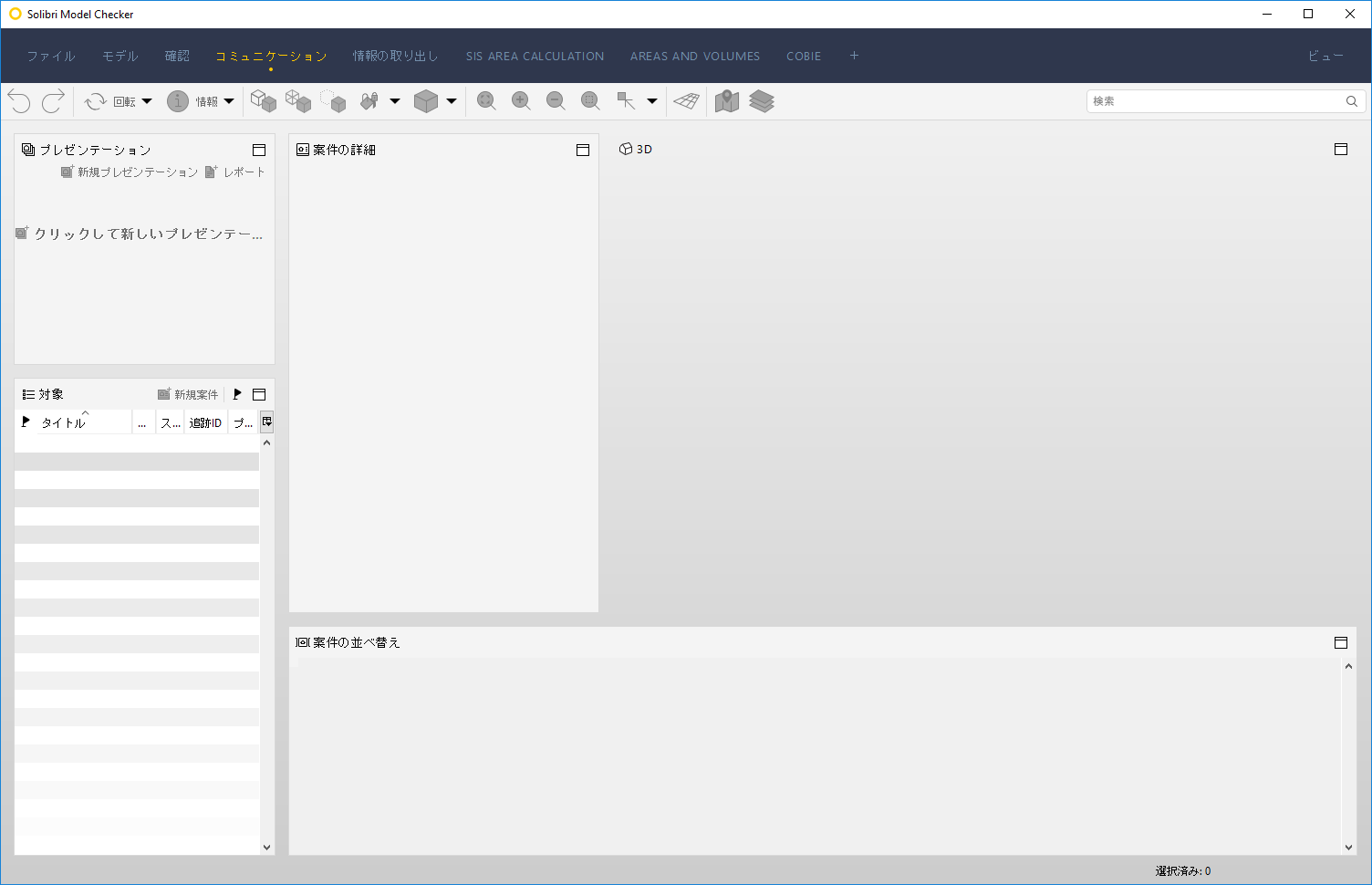Click the プ... column header
Viewport: 1372px width, 885px height.
pyautogui.click(x=244, y=422)
